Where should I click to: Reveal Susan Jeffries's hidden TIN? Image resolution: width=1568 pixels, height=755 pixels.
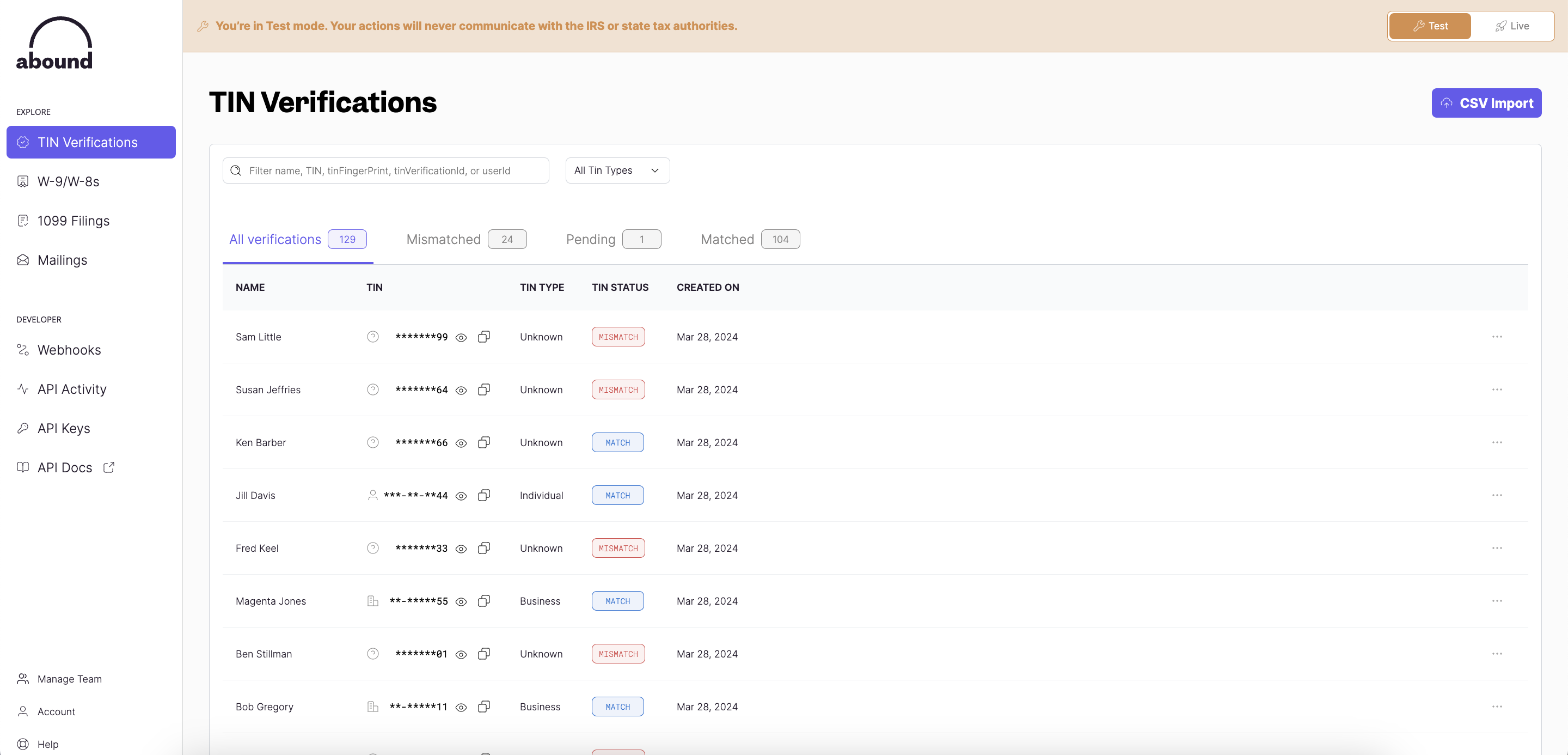click(x=461, y=390)
